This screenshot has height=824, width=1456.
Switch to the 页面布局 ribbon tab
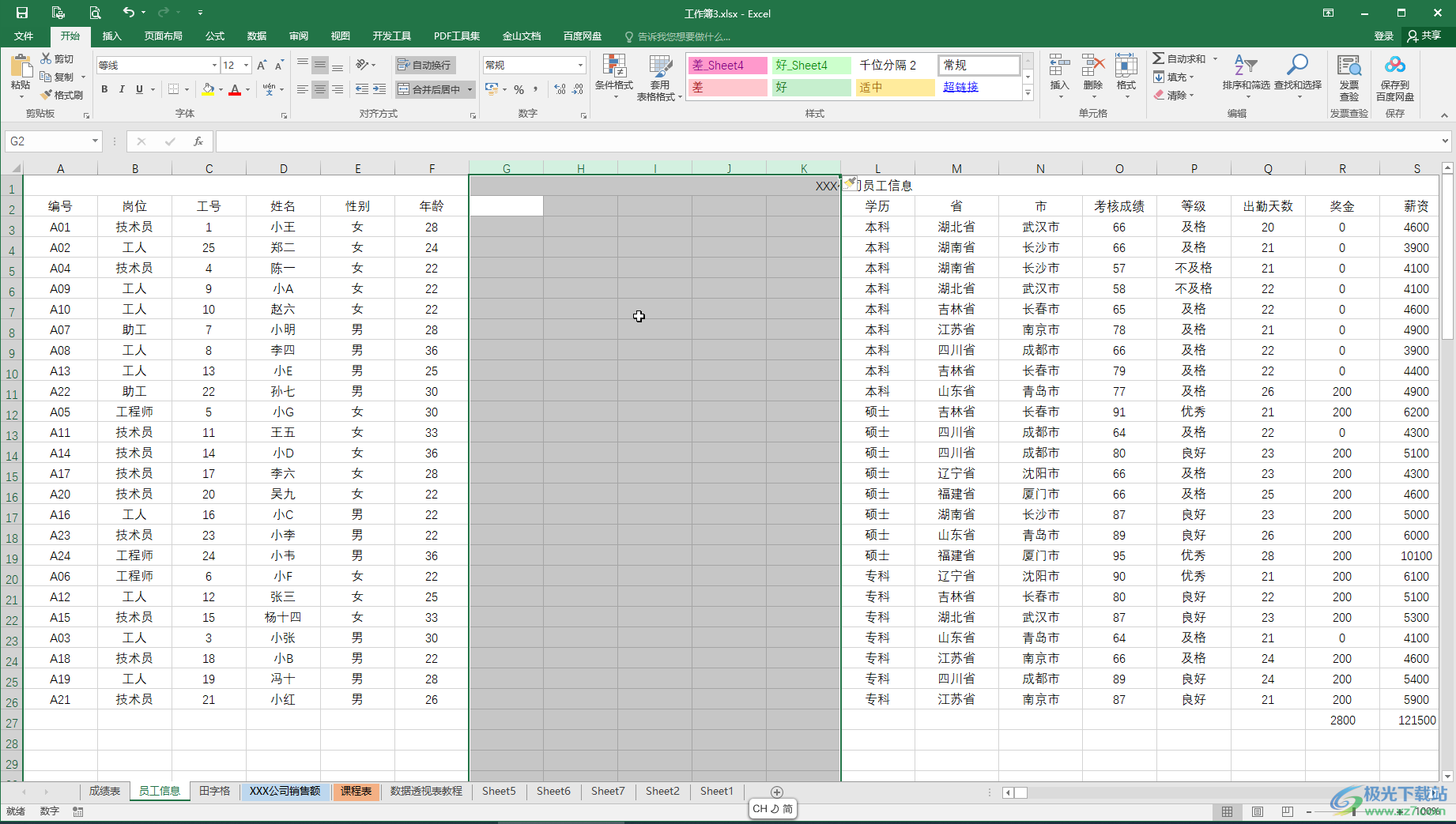[164, 36]
